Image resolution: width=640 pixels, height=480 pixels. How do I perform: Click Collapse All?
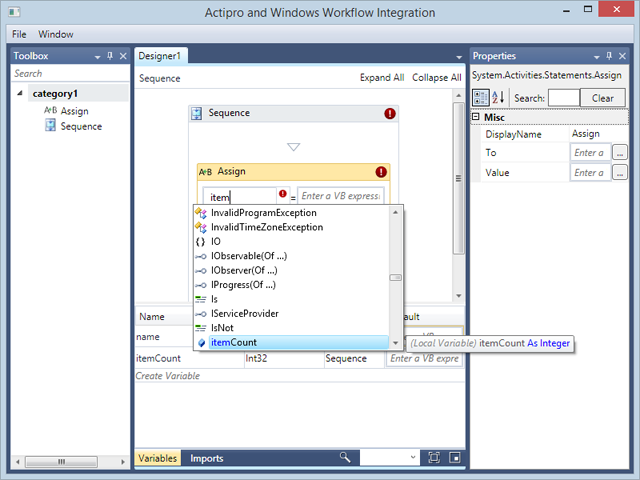[x=436, y=78]
